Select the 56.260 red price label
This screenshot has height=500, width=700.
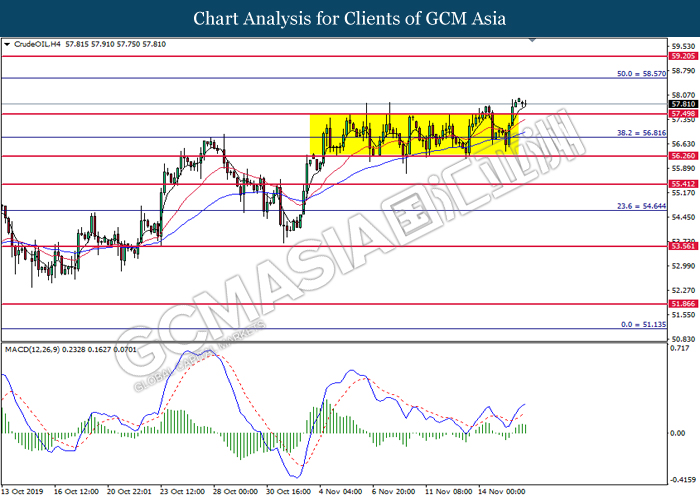[x=683, y=156]
